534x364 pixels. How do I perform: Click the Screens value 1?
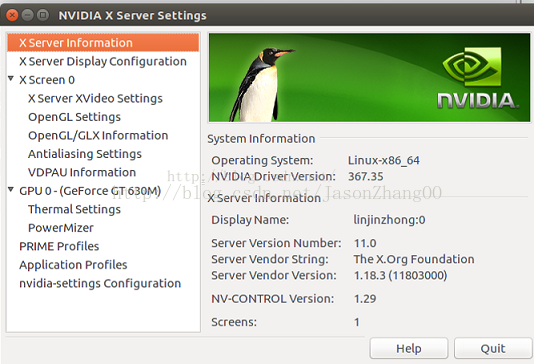(x=357, y=322)
